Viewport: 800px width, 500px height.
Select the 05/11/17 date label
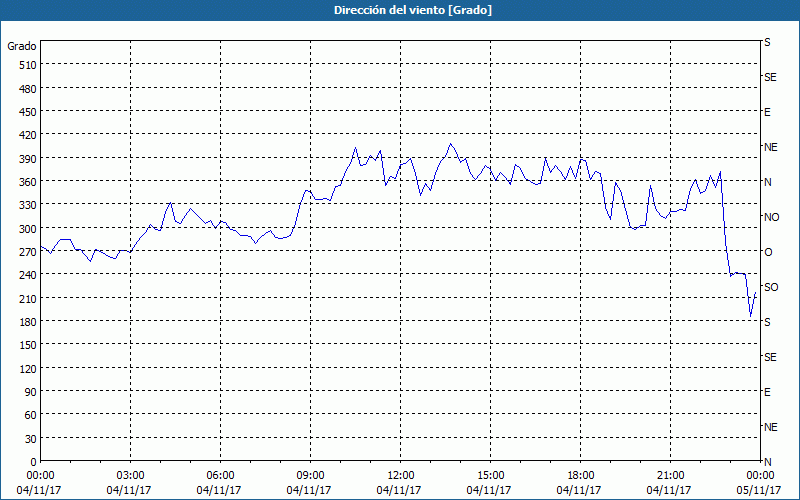click(759, 490)
